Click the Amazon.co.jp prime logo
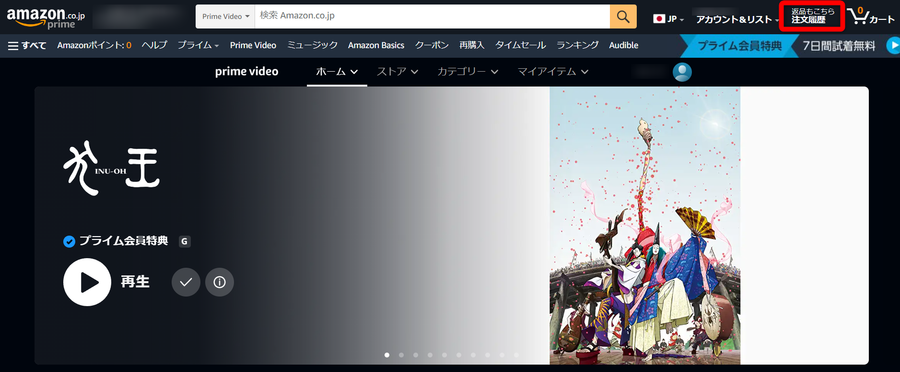Screen dimensions: 900x372 [45, 18]
